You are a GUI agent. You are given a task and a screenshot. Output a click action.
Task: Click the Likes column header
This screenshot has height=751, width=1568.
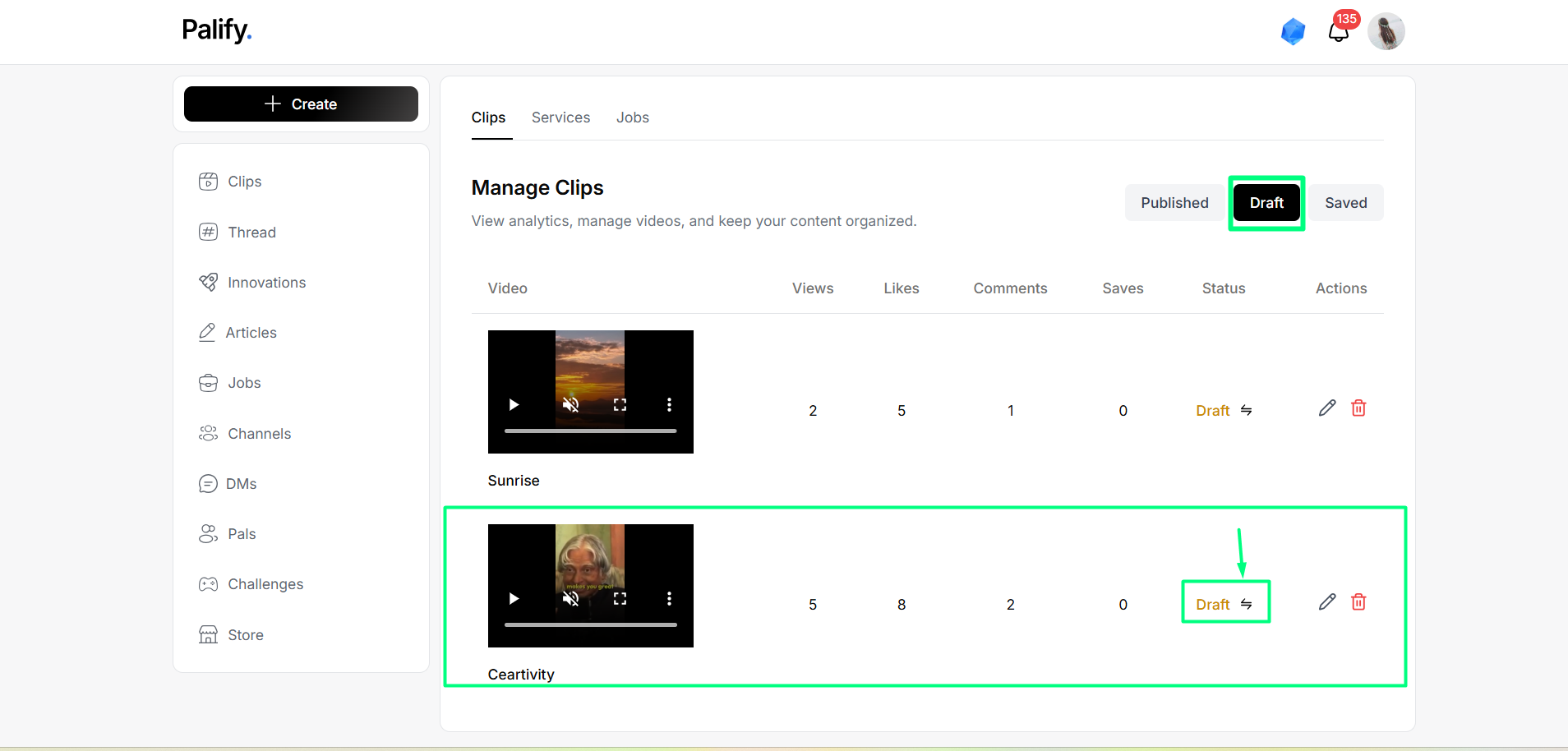coord(902,288)
